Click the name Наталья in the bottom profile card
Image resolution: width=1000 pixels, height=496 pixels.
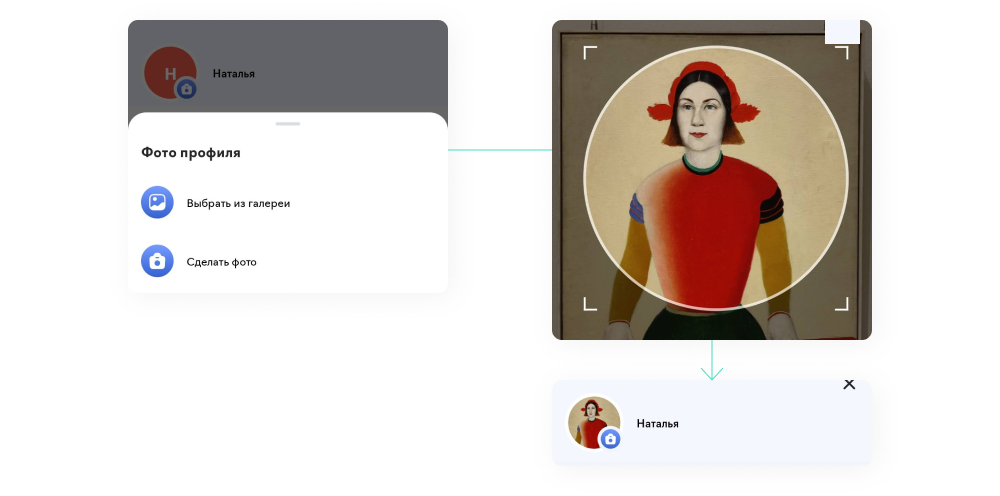click(658, 423)
